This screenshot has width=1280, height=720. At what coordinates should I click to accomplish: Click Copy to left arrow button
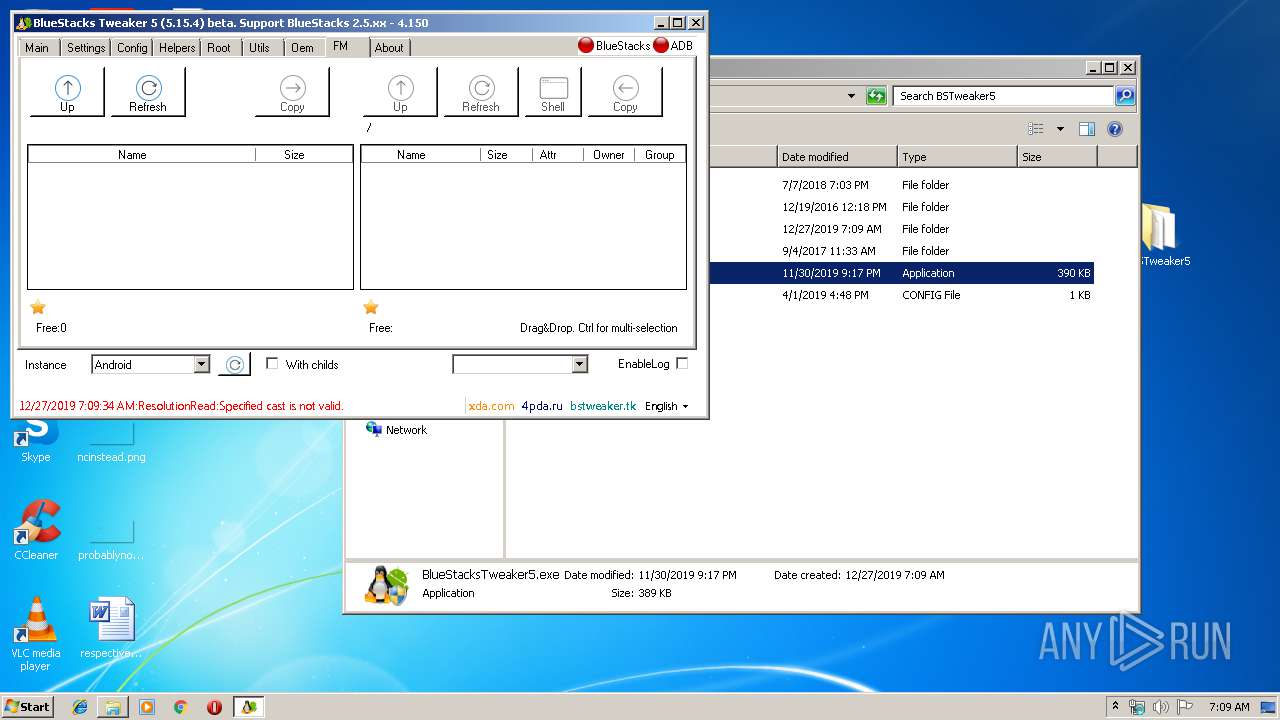pyautogui.click(x=625, y=92)
